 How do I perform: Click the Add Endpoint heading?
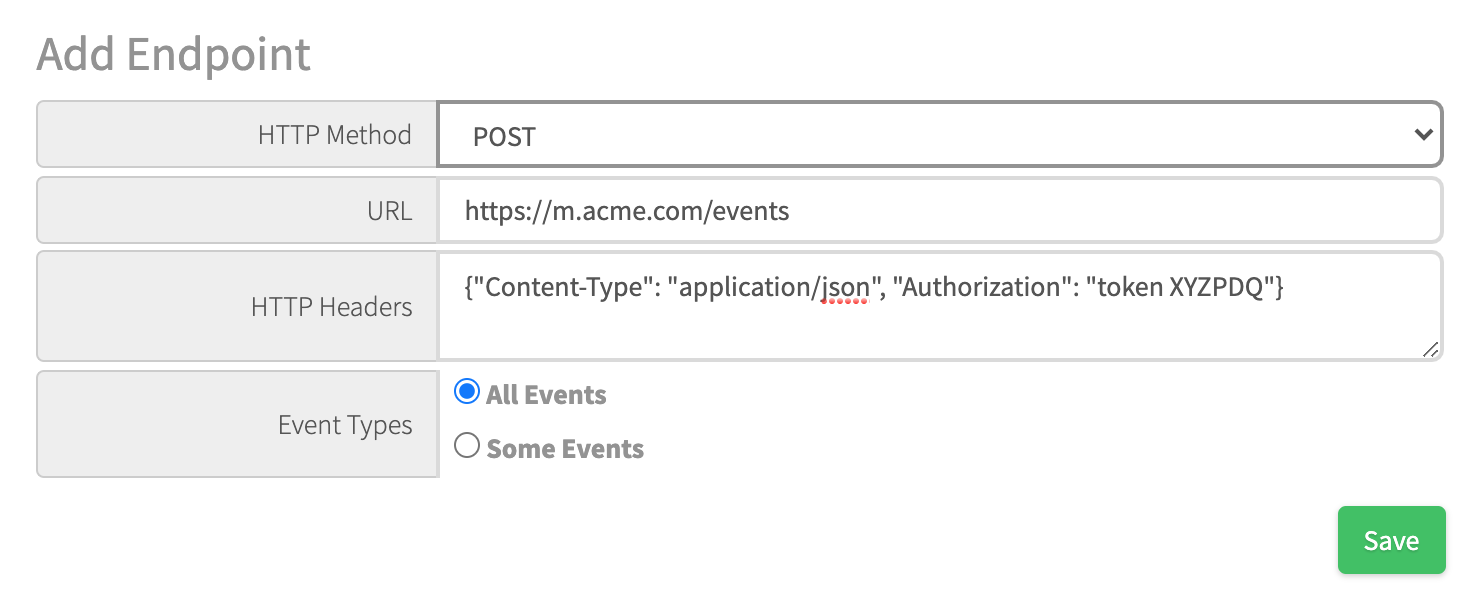[174, 53]
